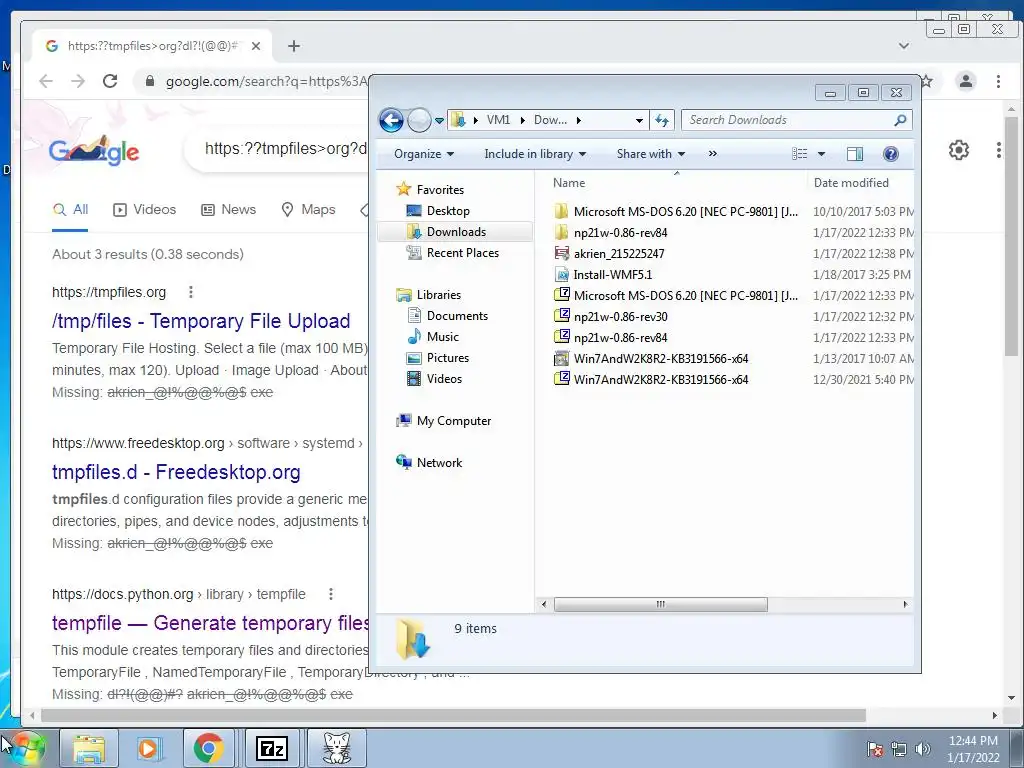Open Windows Start menu
Screen dimensions: 1024x768
[x=27, y=748]
